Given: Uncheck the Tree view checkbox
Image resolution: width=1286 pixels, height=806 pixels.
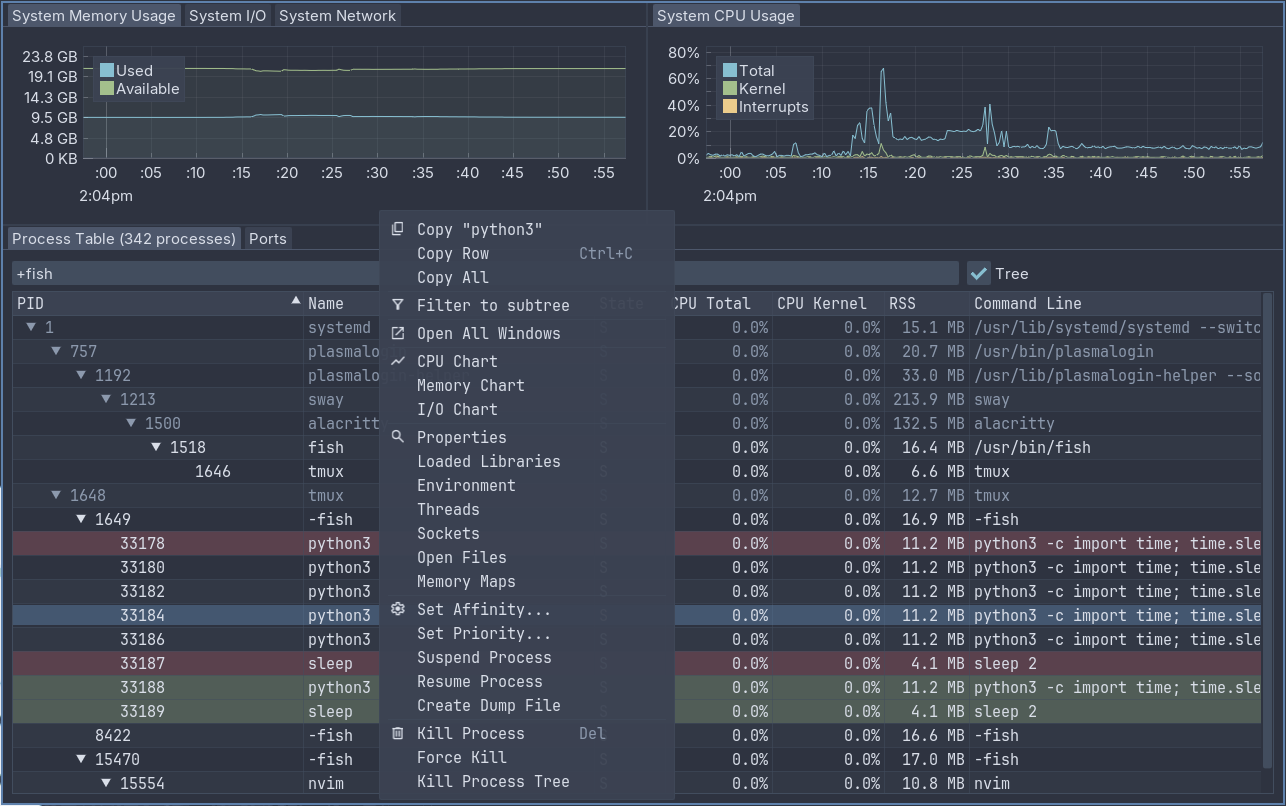Looking at the screenshot, I should 978,273.
